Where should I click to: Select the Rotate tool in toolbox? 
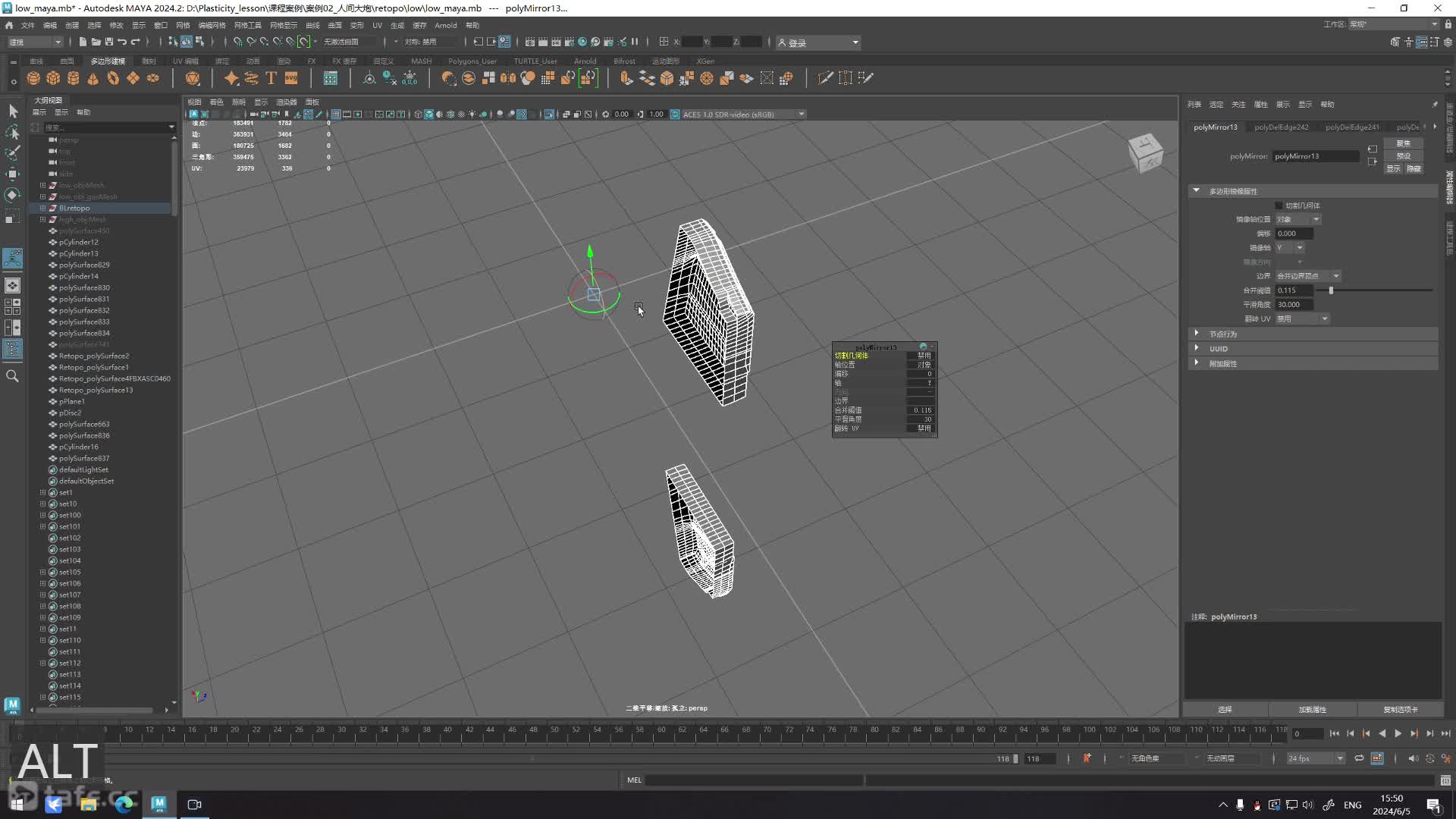pyautogui.click(x=13, y=195)
